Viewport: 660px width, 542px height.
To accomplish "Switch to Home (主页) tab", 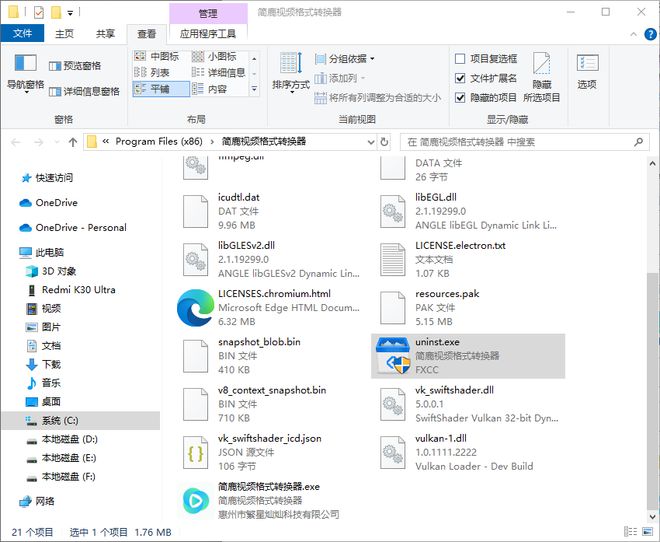I will point(64,34).
